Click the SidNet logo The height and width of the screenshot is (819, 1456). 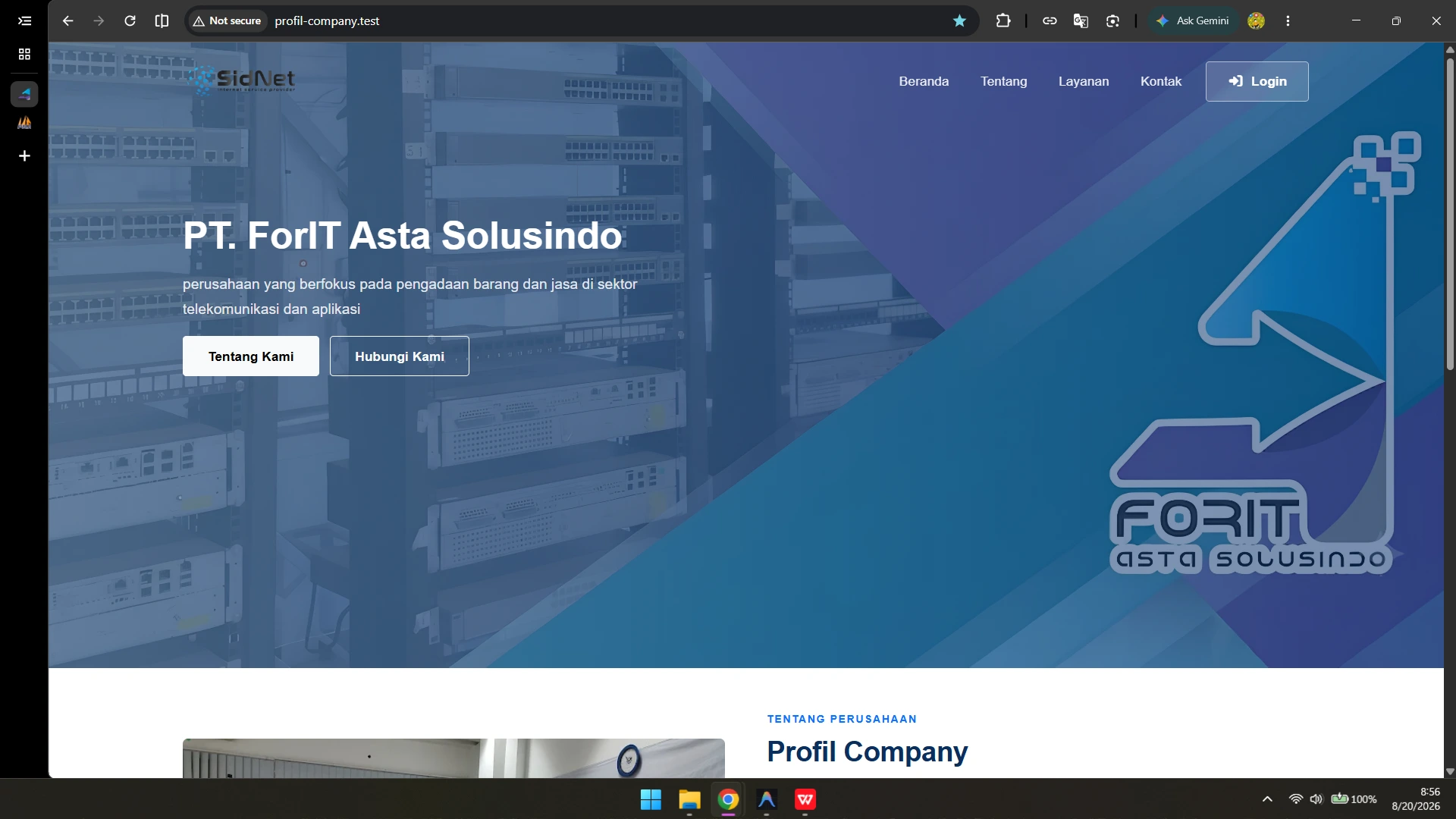click(x=241, y=80)
